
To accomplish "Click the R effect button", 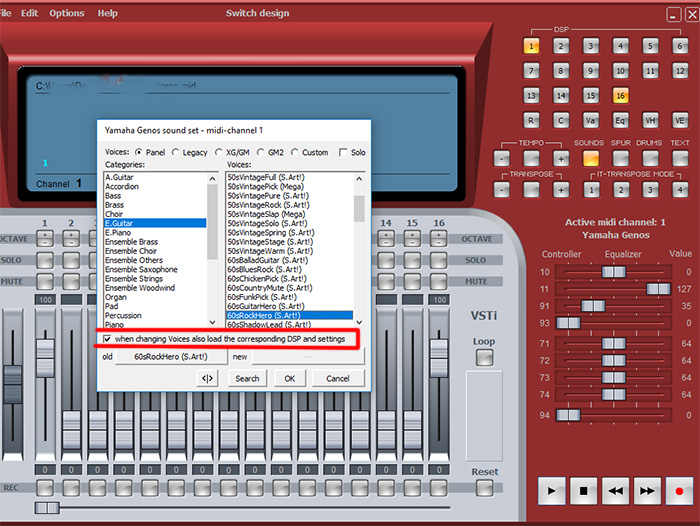I will pos(531,120).
